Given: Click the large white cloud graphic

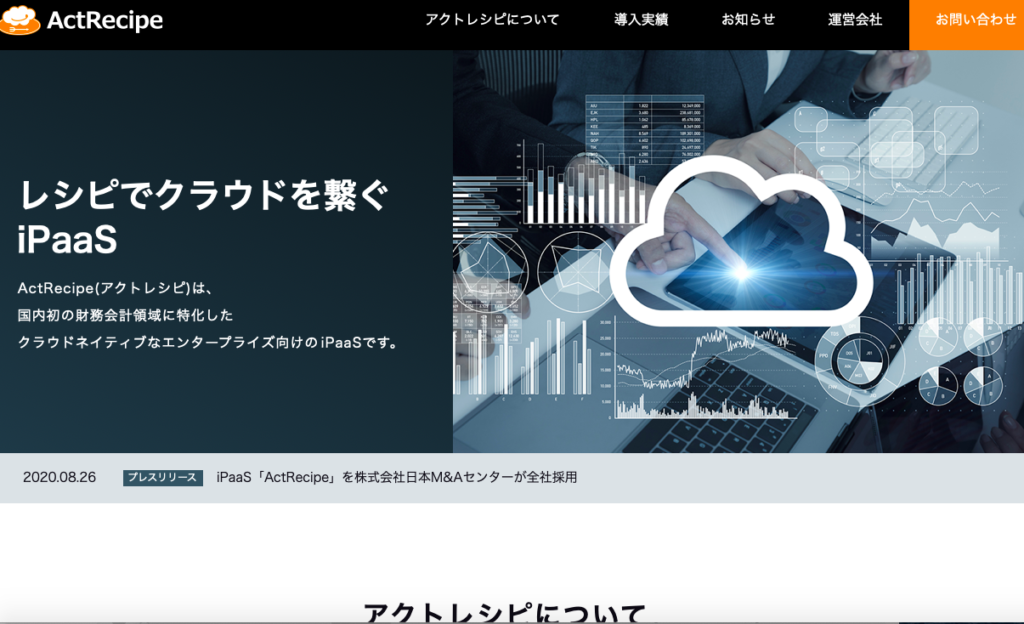Looking at the screenshot, I should [x=741, y=241].
